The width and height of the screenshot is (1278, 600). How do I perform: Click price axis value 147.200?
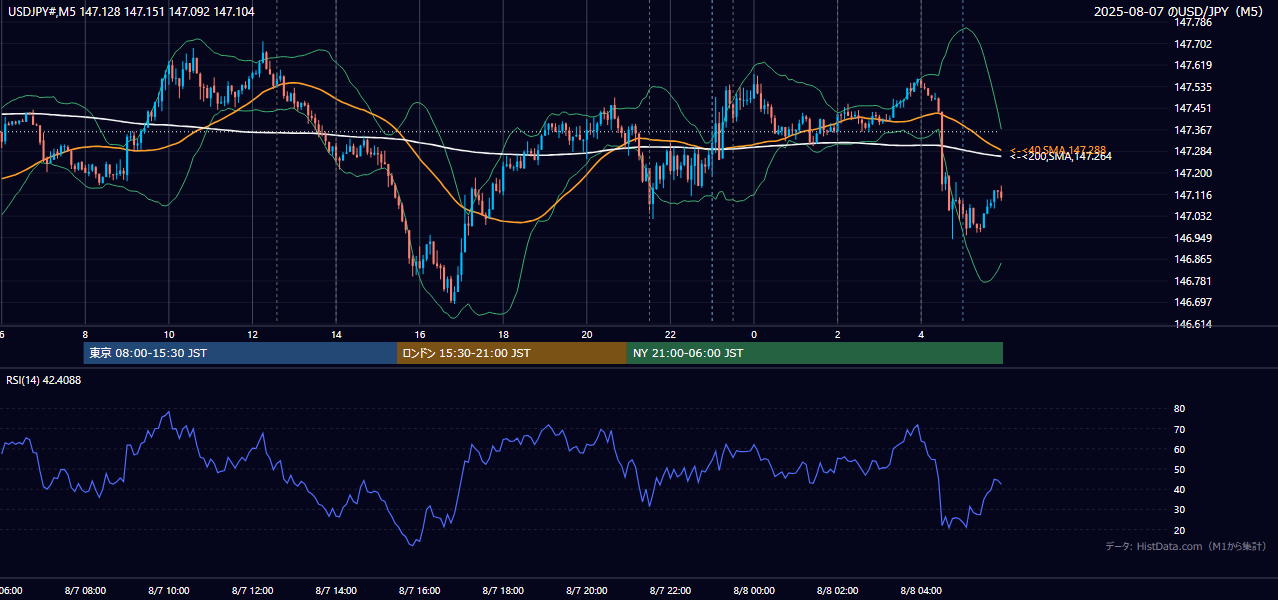1193,173
